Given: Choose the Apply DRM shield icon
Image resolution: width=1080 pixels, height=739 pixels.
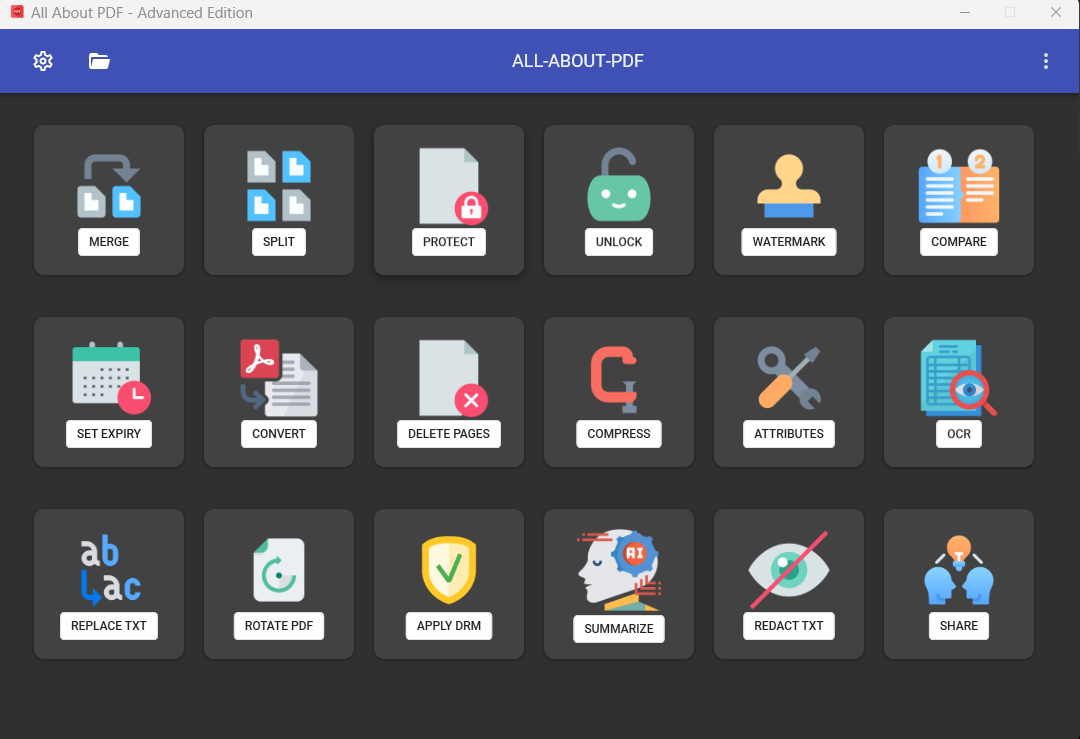Looking at the screenshot, I should 449,570.
